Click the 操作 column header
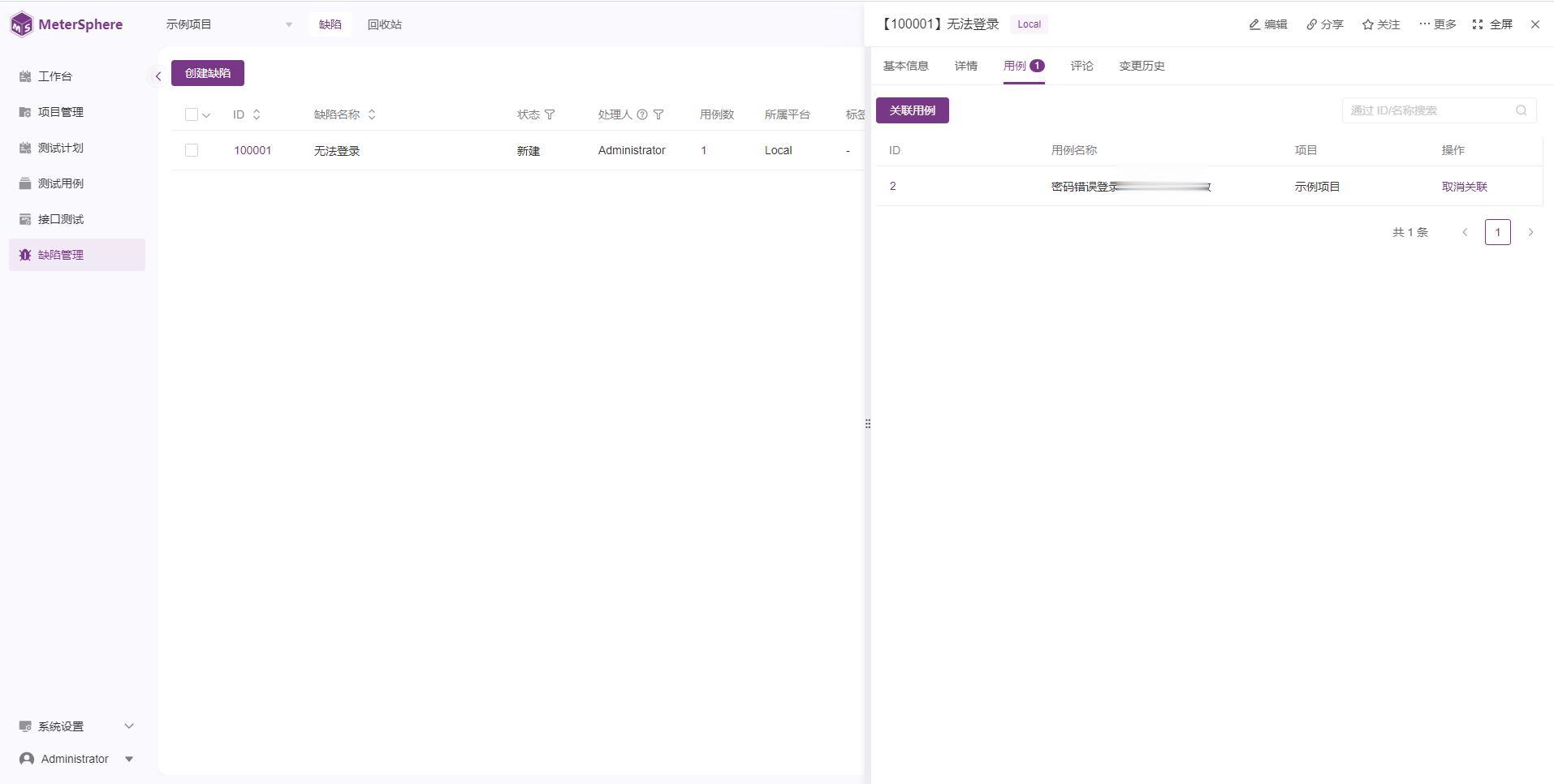1554x784 pixels. pyautogui.click(x=1453, y=150)
